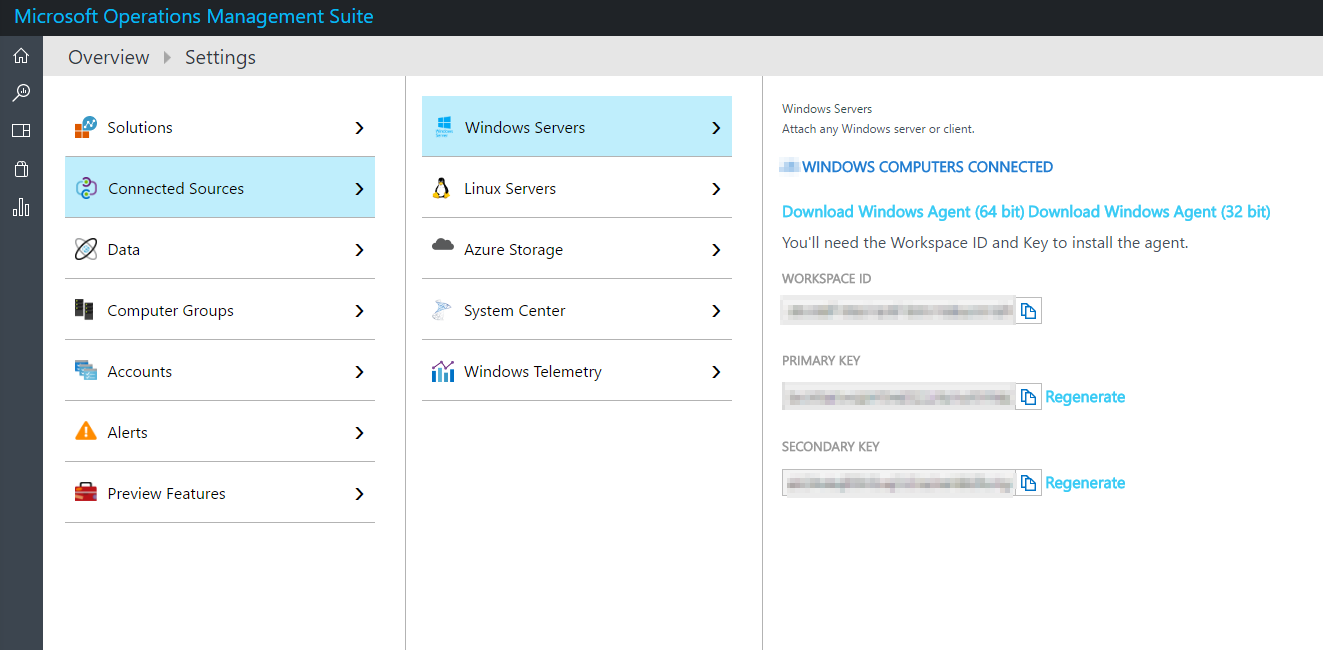
Task: Click the copy icon next to Workspace ID
Action: 1029,310
